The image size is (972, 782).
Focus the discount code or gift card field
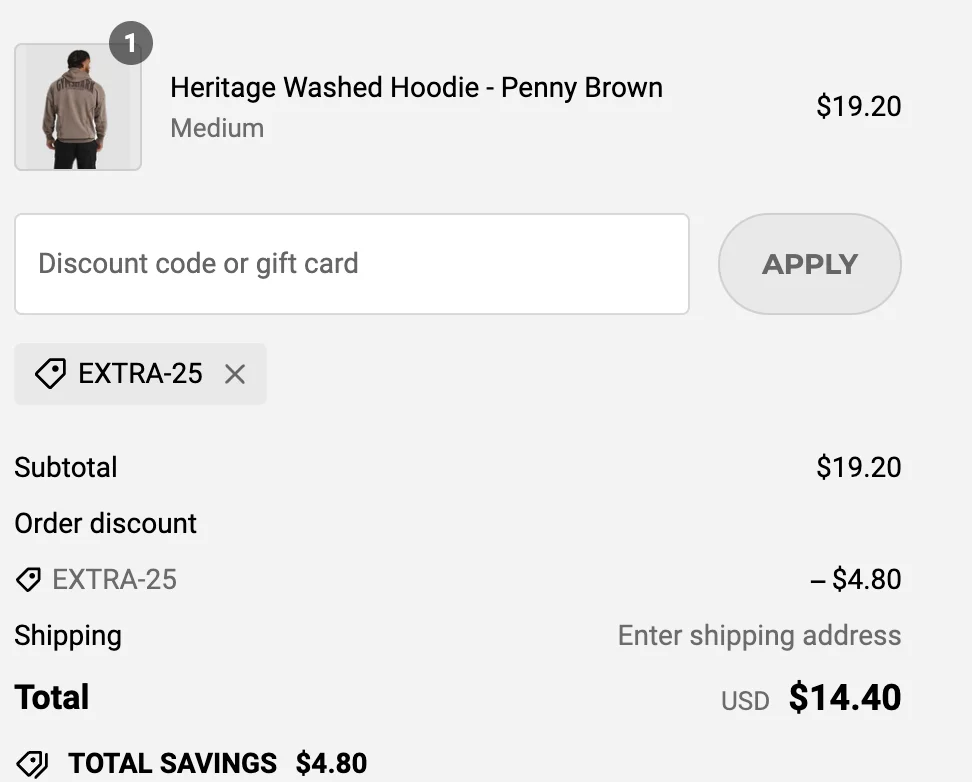click(x=352, y=264)
